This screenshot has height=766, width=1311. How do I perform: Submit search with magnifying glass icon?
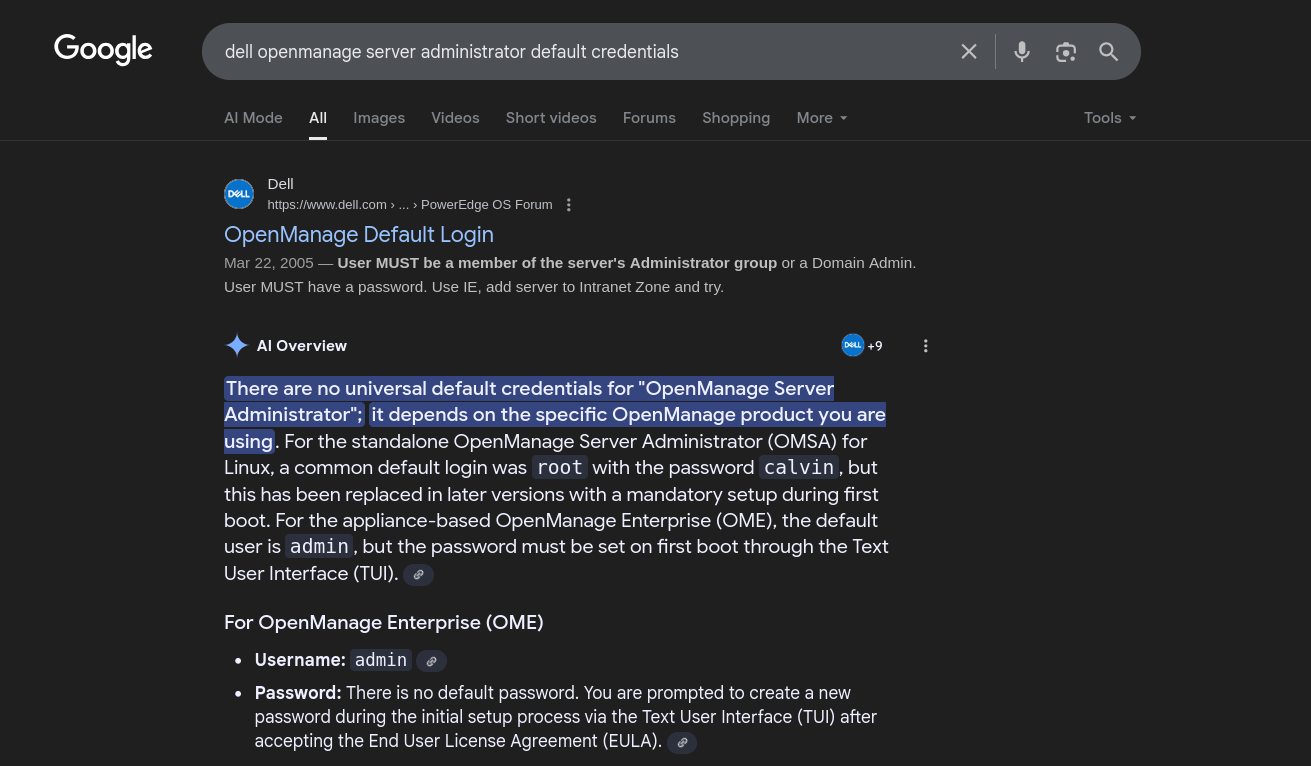[x=1108, y=52]
